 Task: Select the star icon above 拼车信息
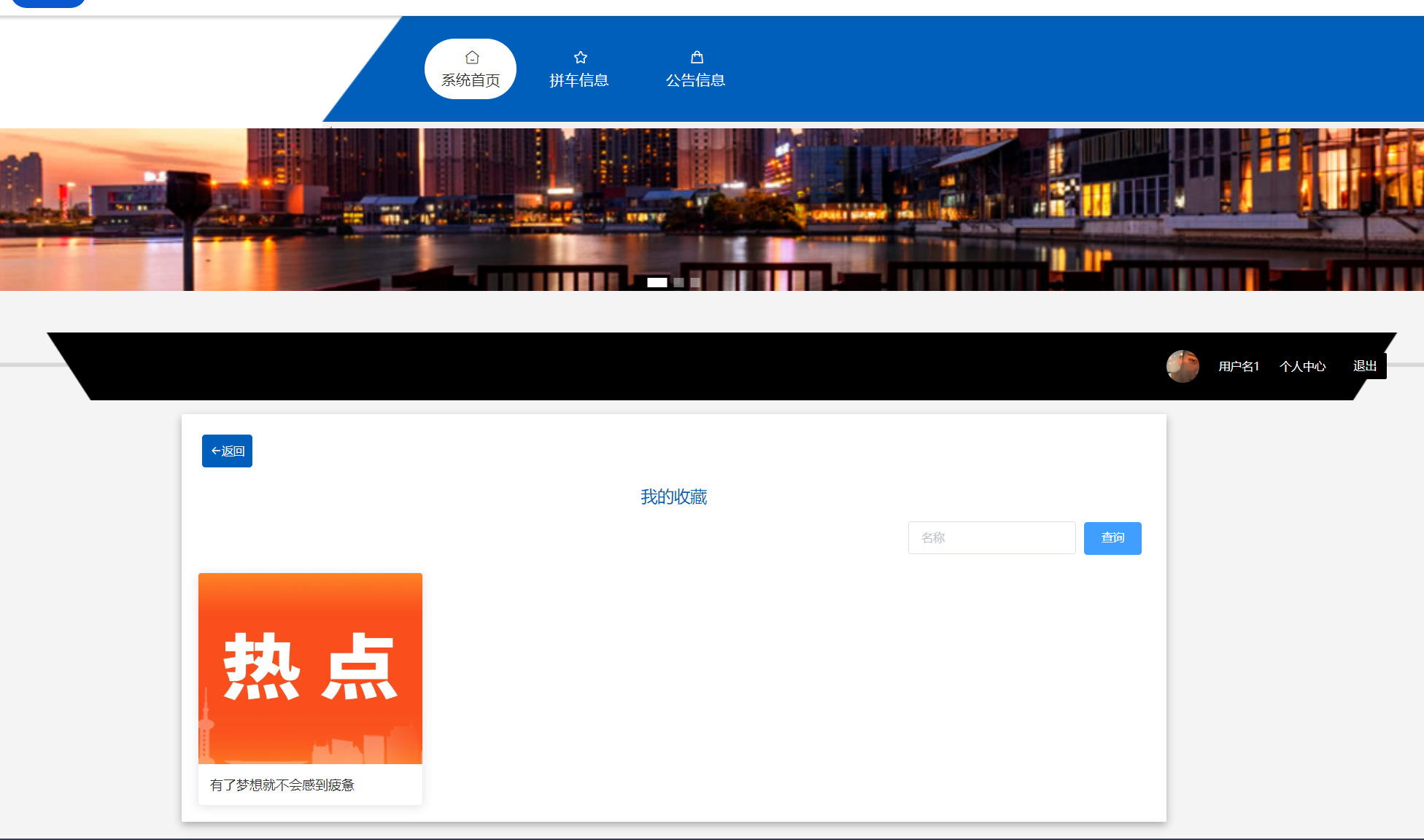point(579,57)
